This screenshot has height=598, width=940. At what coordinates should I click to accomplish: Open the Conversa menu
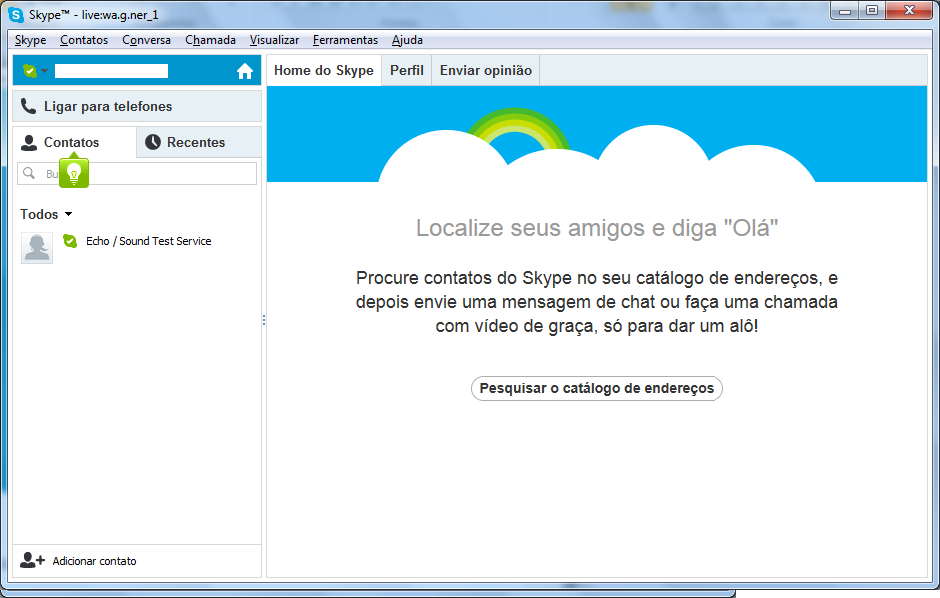click(x=146, y=40)
